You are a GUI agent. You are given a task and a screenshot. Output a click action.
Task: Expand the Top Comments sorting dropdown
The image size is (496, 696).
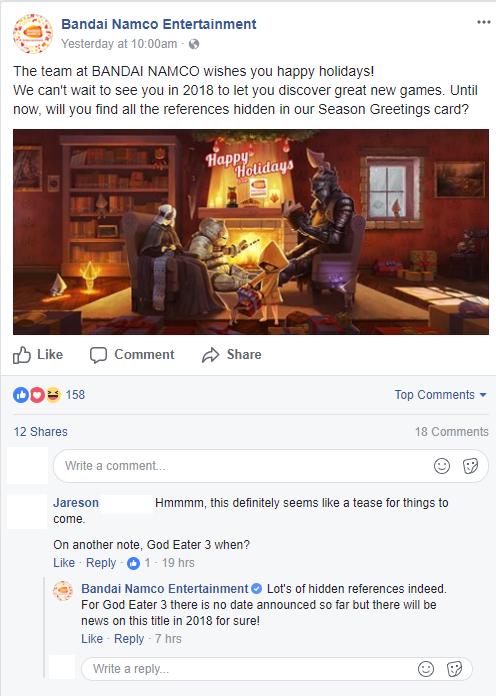(440, 395)
